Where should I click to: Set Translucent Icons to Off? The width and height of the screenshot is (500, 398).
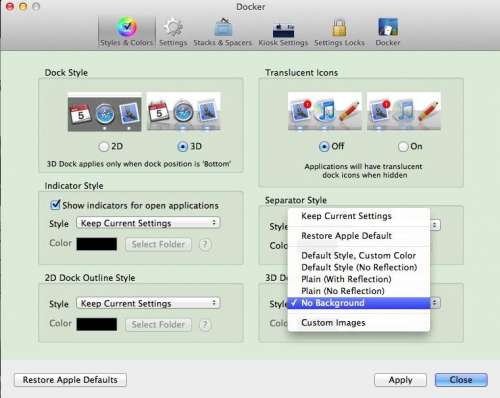click(324, 147)
